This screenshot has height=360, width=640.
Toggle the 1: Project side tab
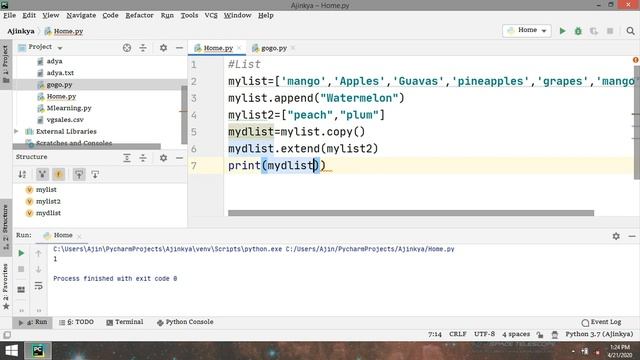(x=5, y=63)
